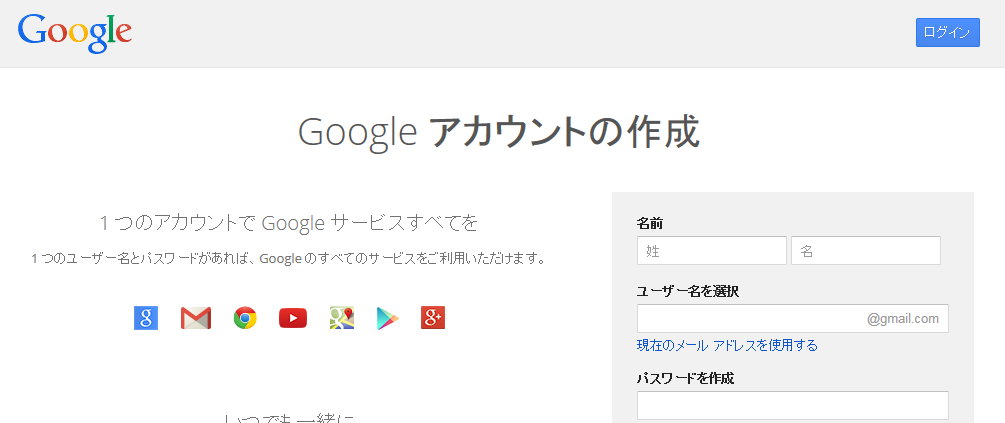Screen dimensions: 1005x423
Task: Focus the 名 (first name) field
Action: coord(866,250)
